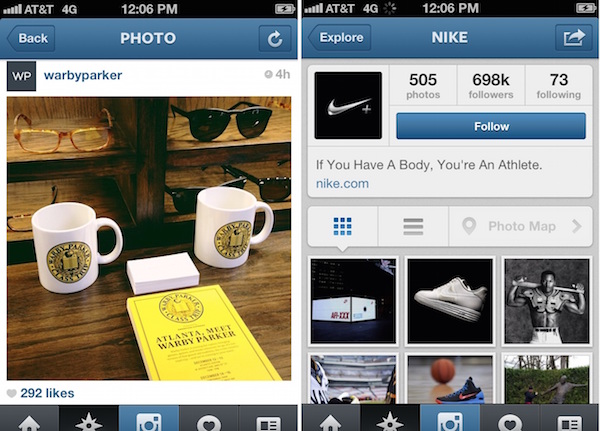Open the Home tab on left phone
The width and height of the screenshot is (600, 431).
click(29, 419)
